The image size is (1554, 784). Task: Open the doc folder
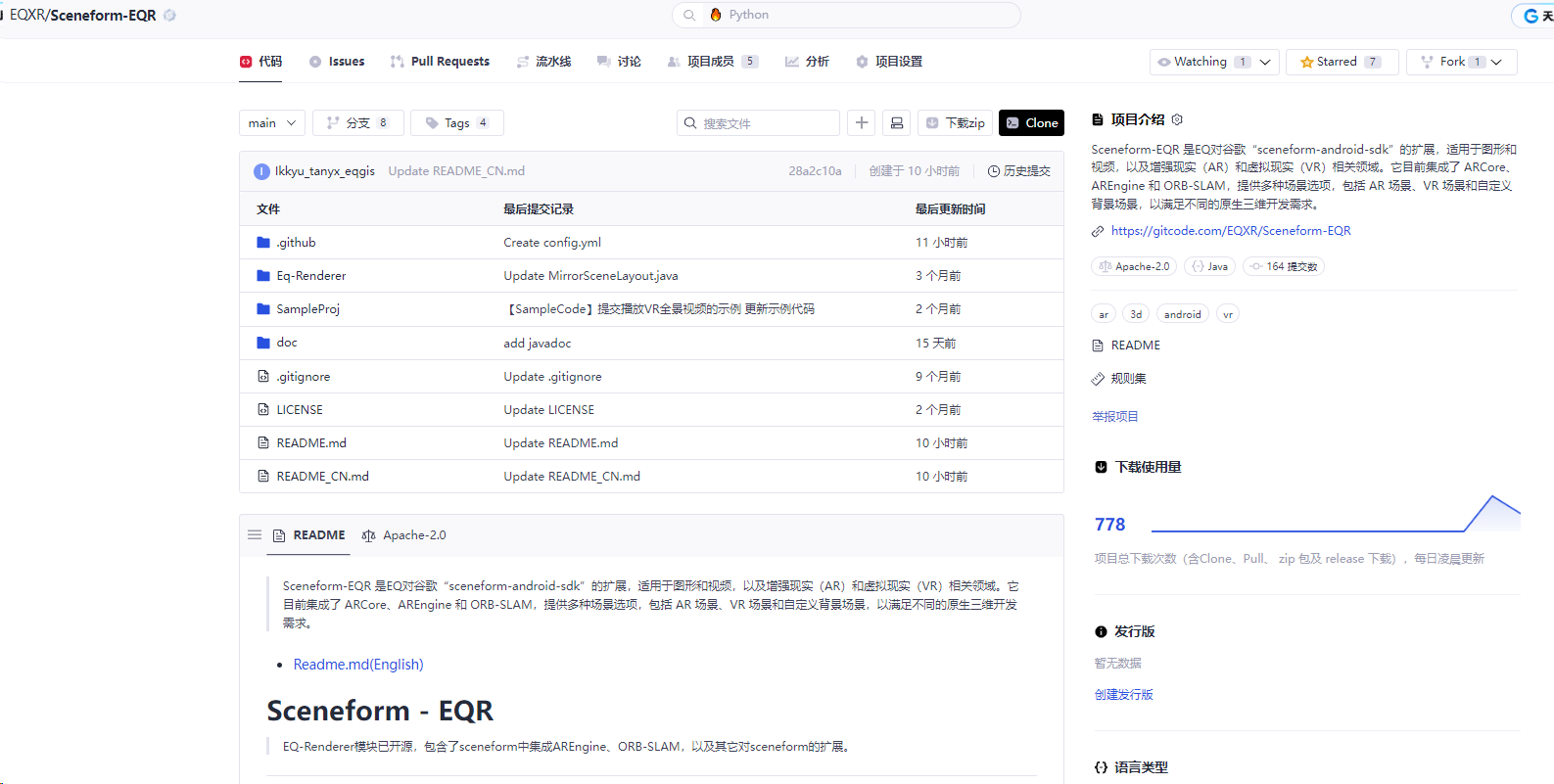pos(286,342)
